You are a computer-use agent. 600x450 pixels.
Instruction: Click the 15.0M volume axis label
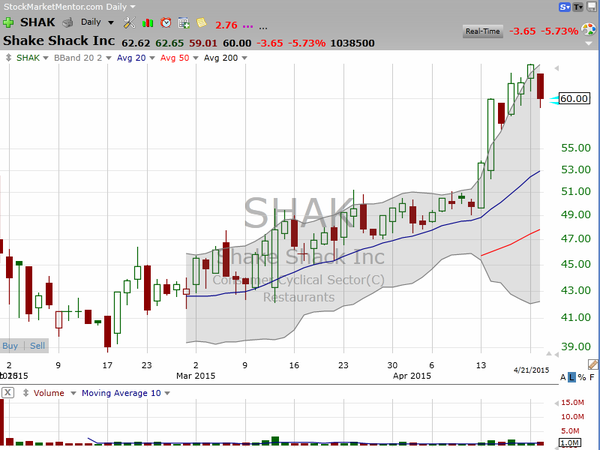572,403
